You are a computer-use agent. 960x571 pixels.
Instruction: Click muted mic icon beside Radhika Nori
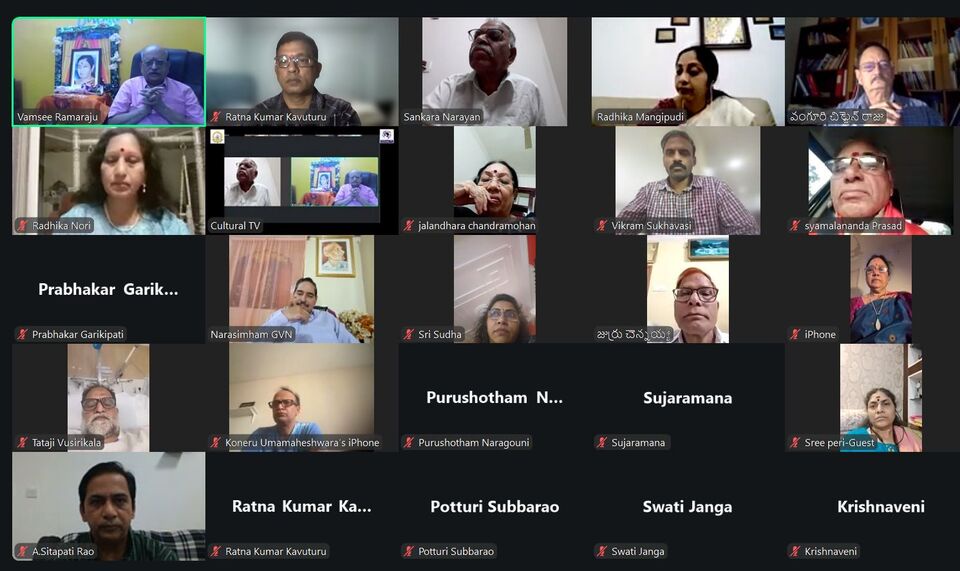(23, 226)
